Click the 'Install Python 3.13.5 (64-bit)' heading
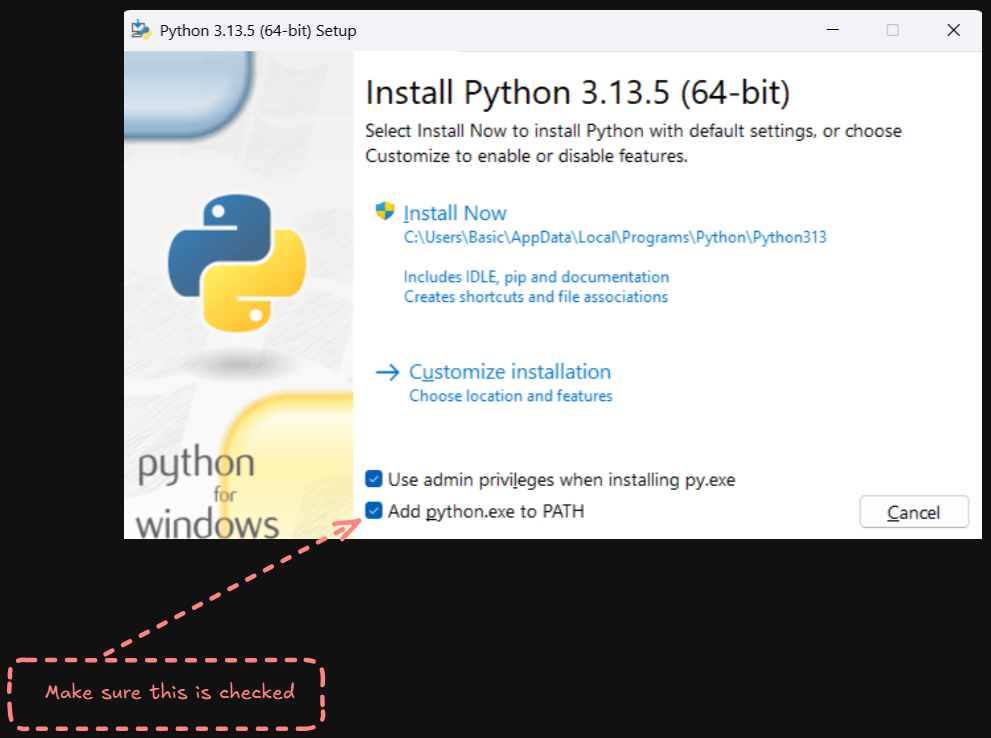This screenshot has height=738, width=991. point(578,92)
